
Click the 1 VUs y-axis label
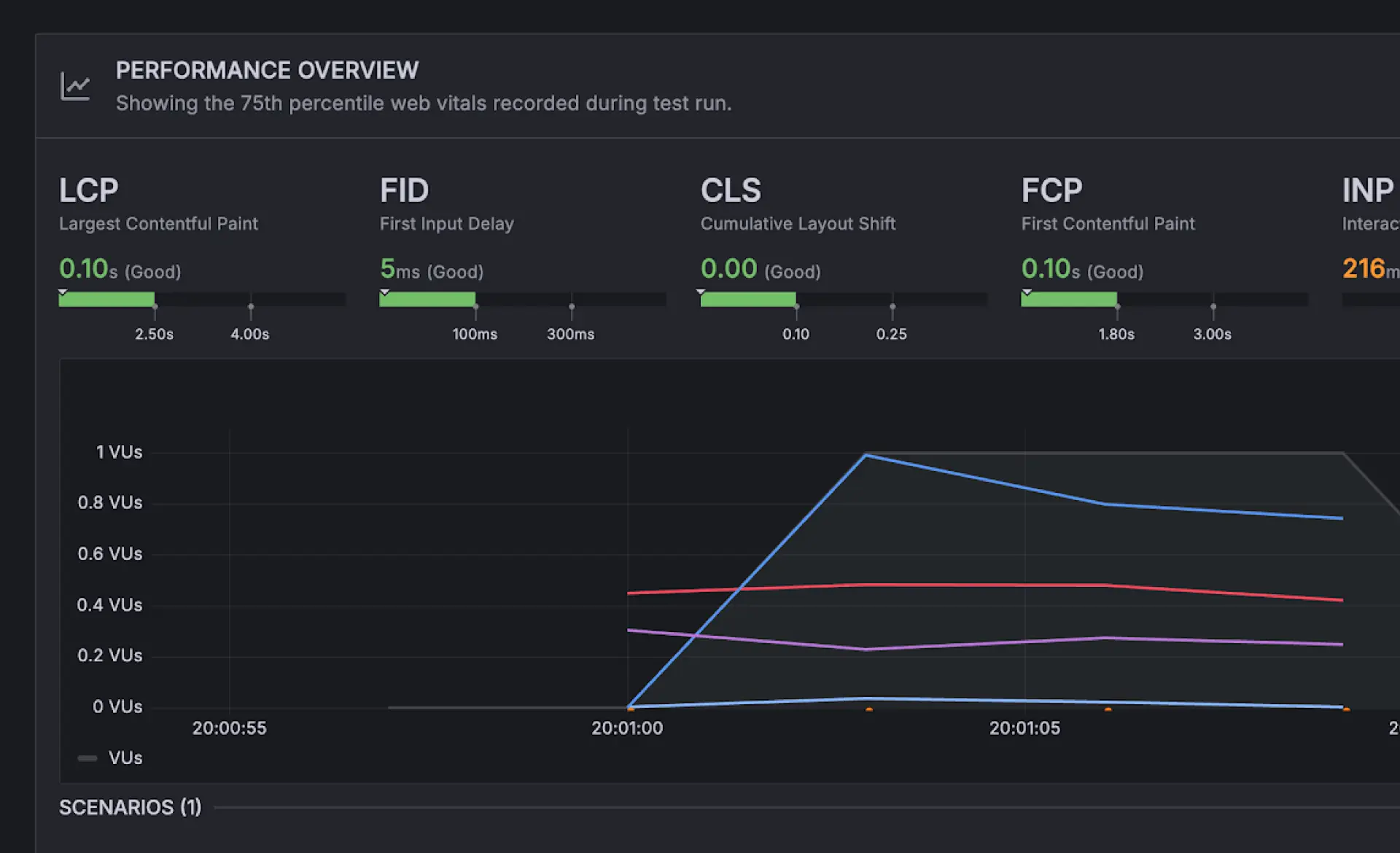pos(119,452)
